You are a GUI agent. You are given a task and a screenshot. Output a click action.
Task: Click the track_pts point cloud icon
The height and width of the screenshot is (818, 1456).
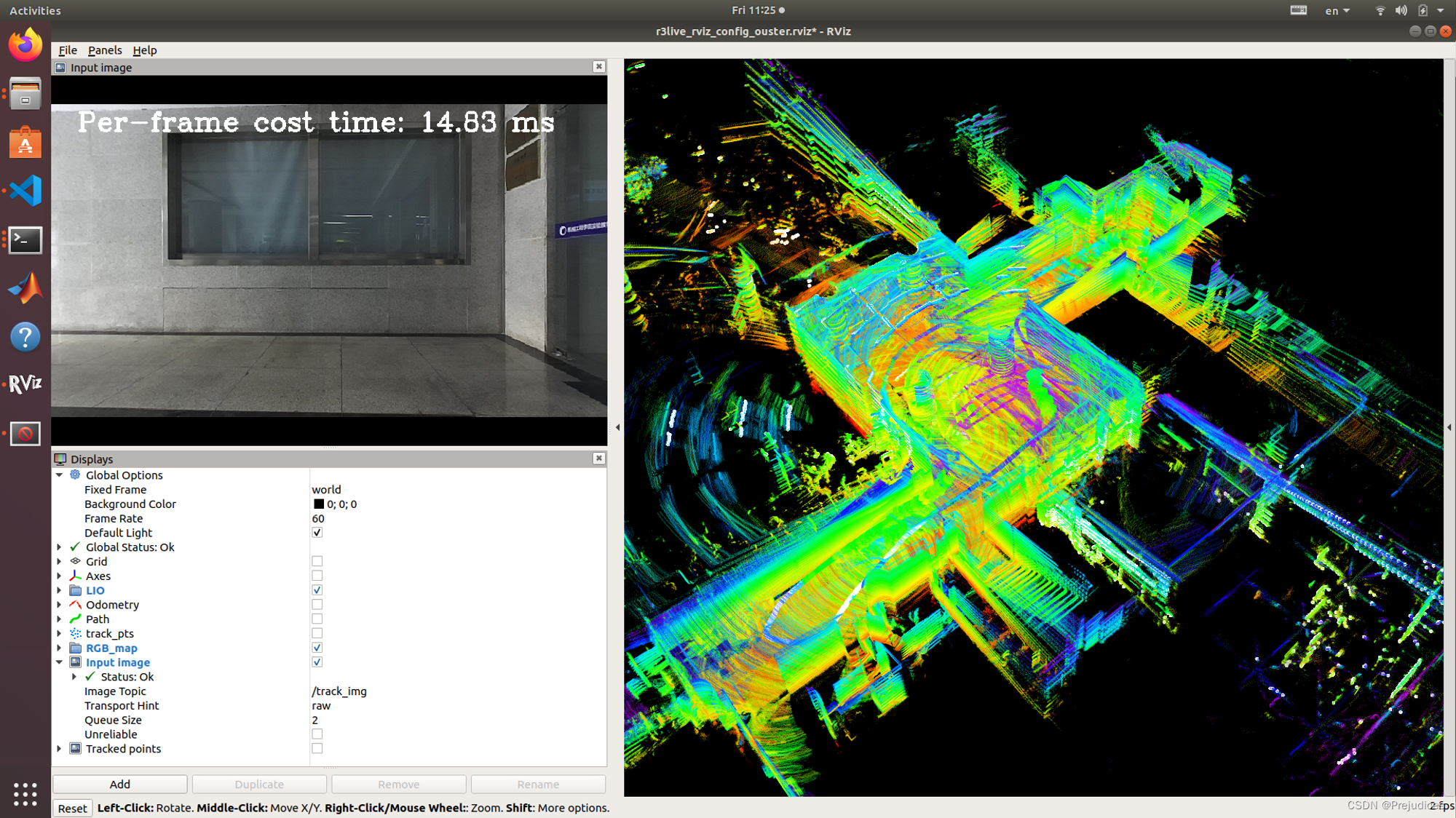click(x=75, y=634)
